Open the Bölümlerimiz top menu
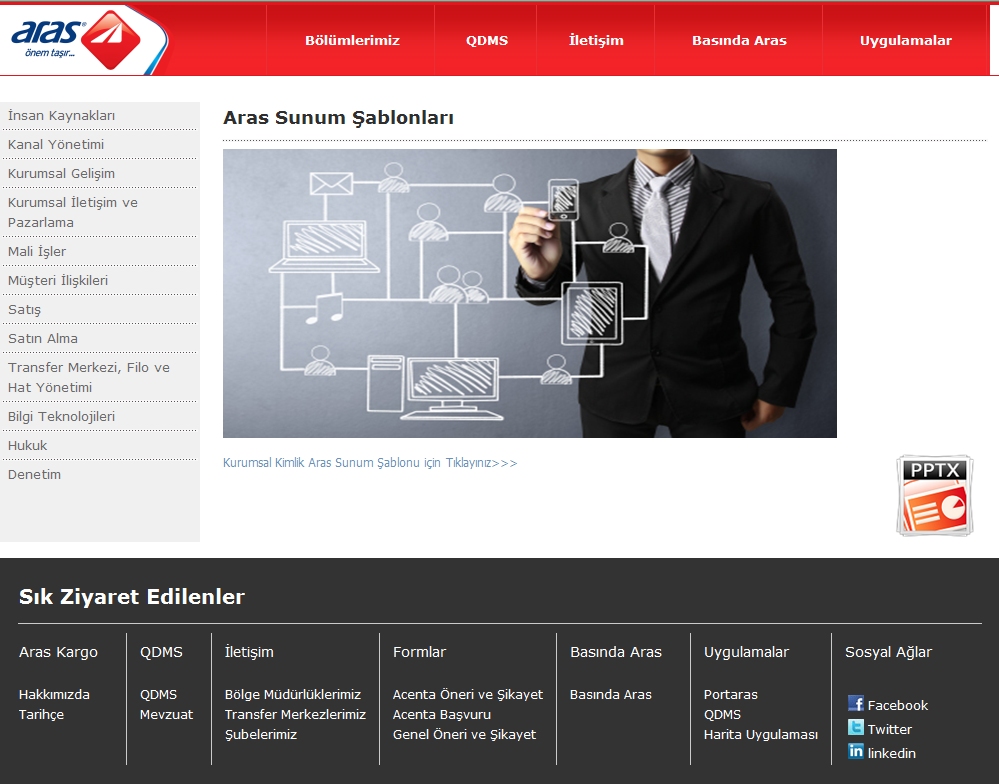 (x=352, y=41)
